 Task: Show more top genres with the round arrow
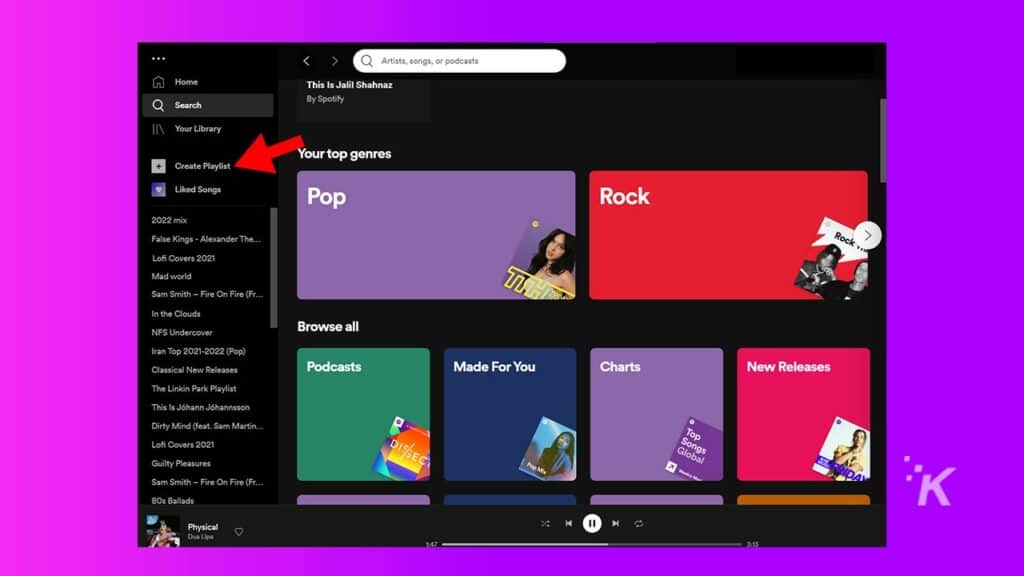pos(868,235)
